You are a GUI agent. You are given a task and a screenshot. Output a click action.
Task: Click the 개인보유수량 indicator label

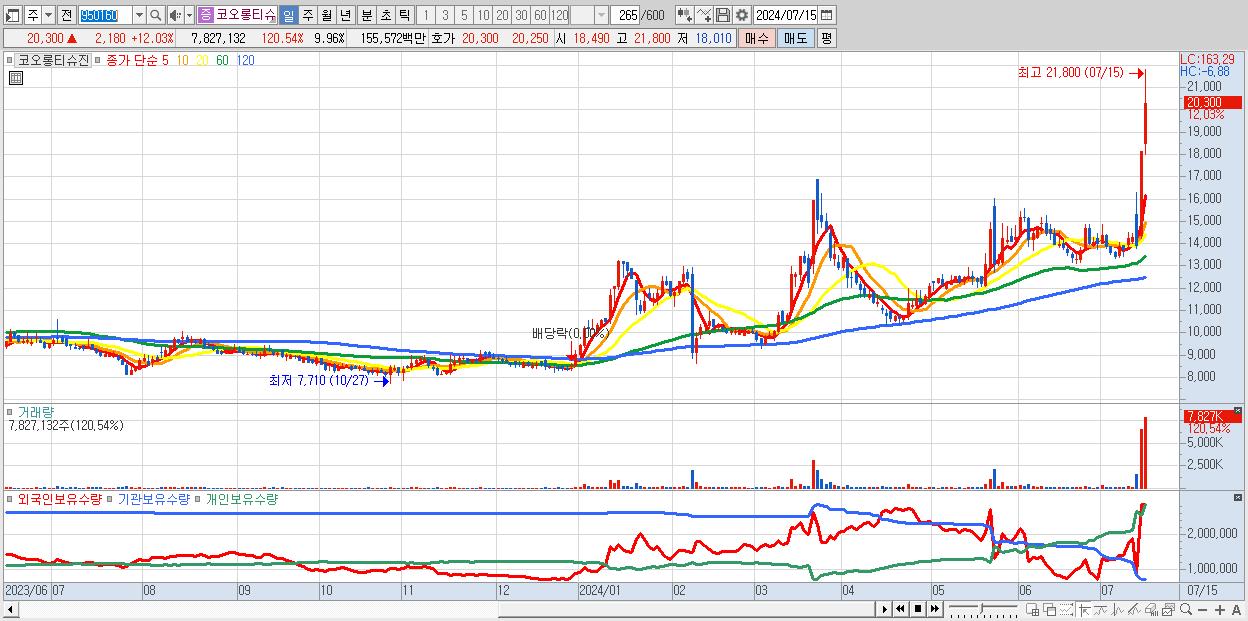(x=242, y=498)
